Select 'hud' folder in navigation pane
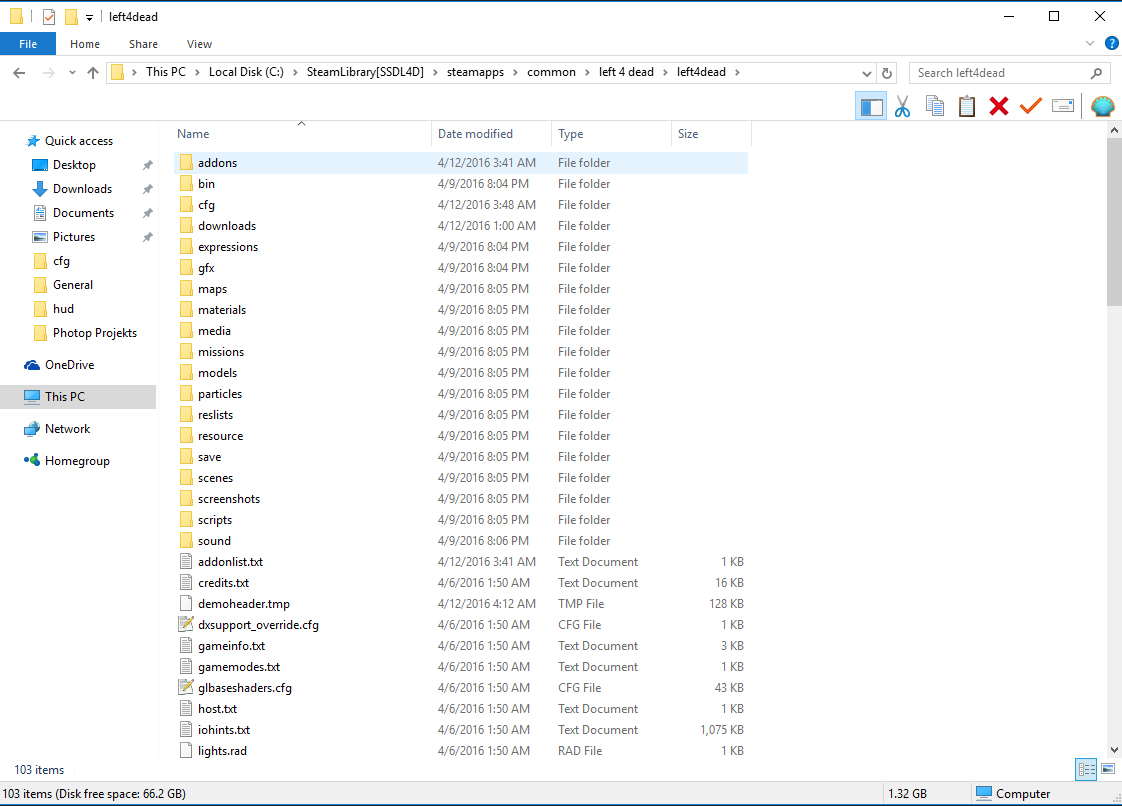 63,309
